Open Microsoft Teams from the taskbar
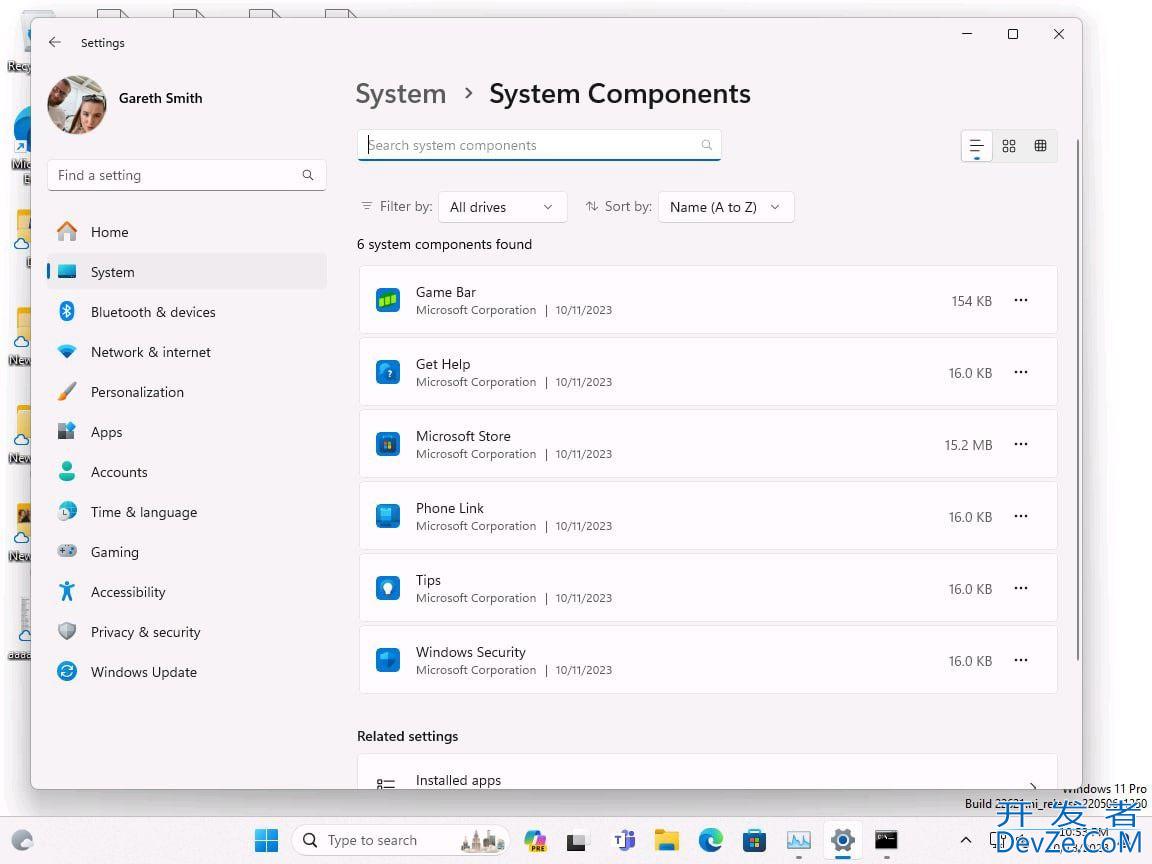Viewport: 1152px width, 864px height. pos(624,840)
